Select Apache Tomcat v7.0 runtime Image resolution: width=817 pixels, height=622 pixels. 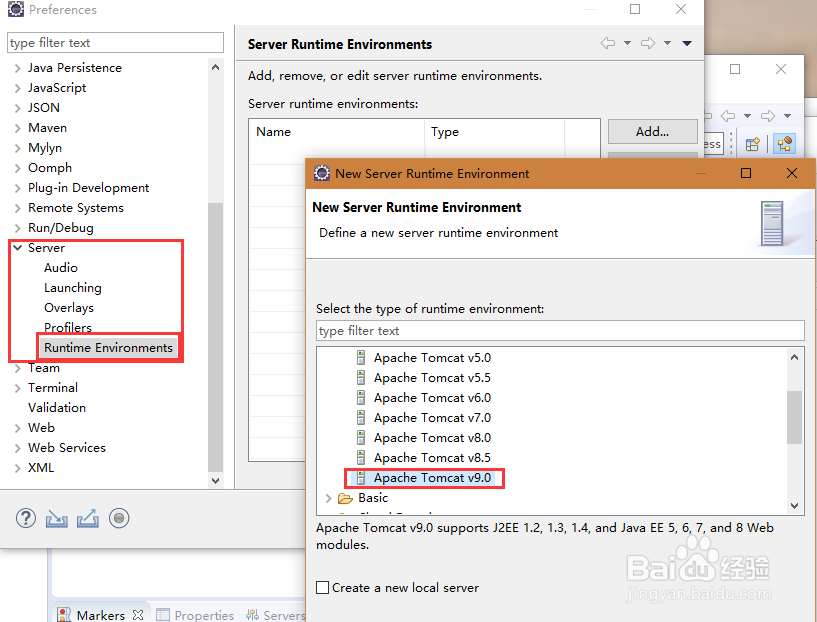[432, 418]
